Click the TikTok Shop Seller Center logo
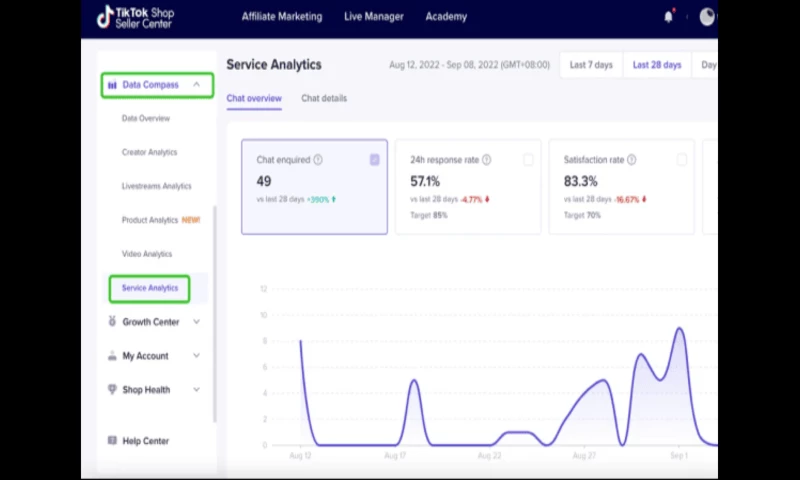 click(x=136, y=17)
